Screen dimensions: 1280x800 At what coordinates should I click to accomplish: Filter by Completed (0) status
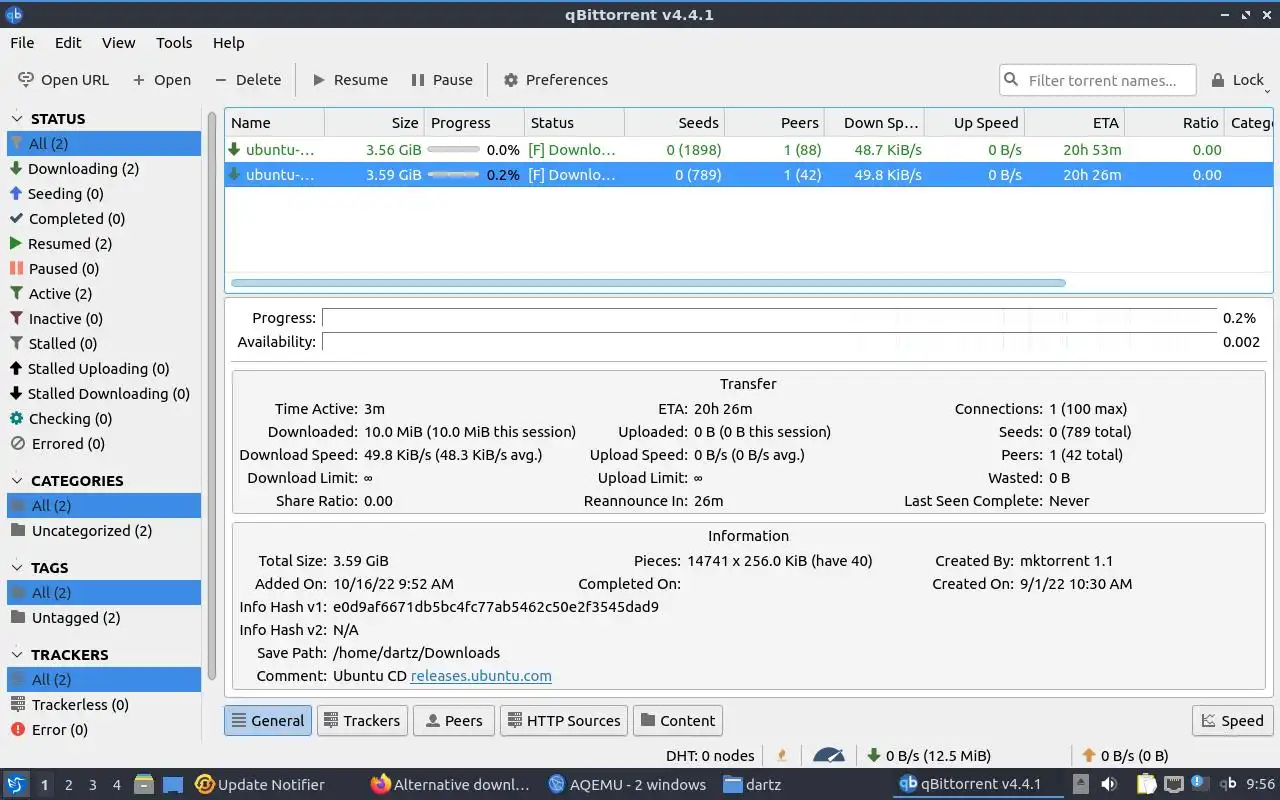point(104,219)
